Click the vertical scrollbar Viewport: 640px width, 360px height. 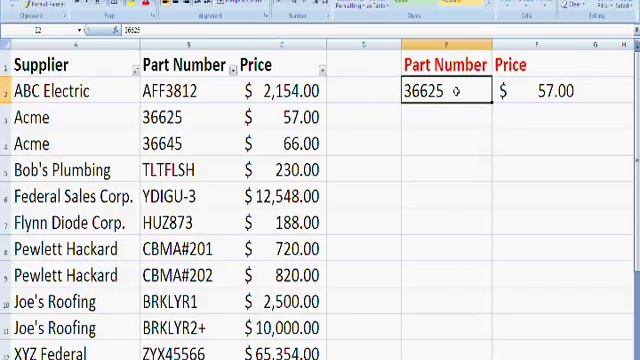point(637,163)
